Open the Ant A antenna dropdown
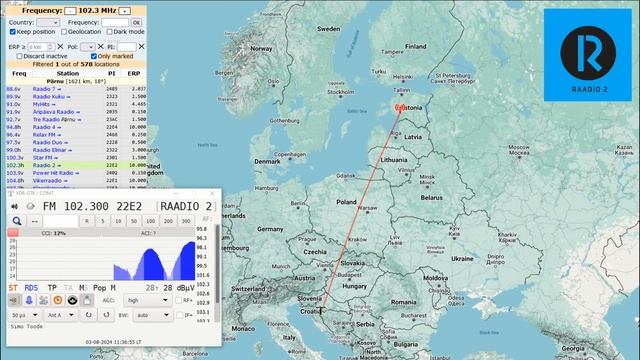 pyautogui.click(x=60, y=315)
